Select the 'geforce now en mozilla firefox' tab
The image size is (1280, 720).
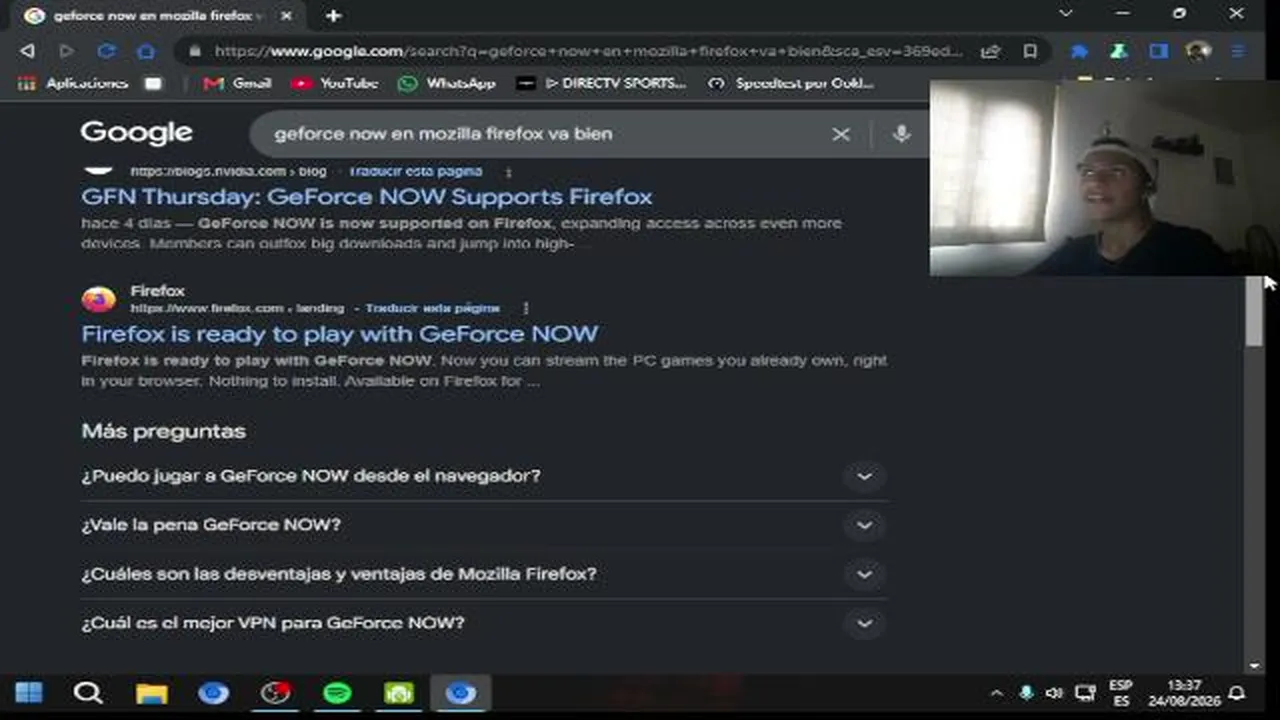pos(160,16)
